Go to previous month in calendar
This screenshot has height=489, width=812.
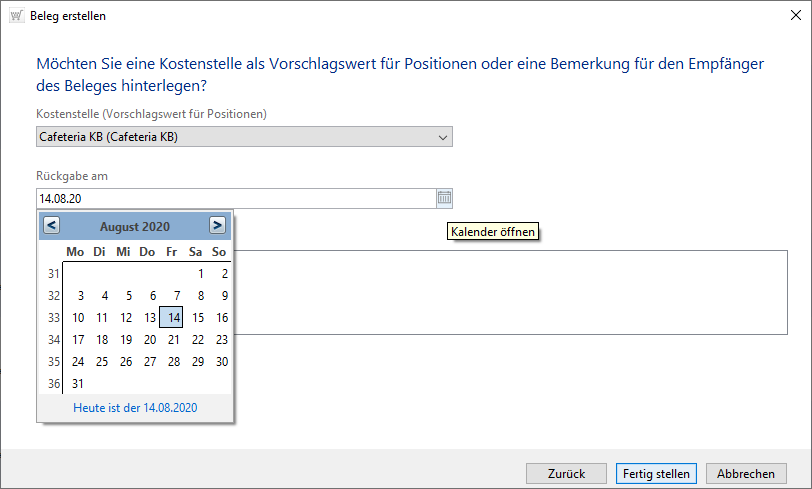[x=52, y=226]
